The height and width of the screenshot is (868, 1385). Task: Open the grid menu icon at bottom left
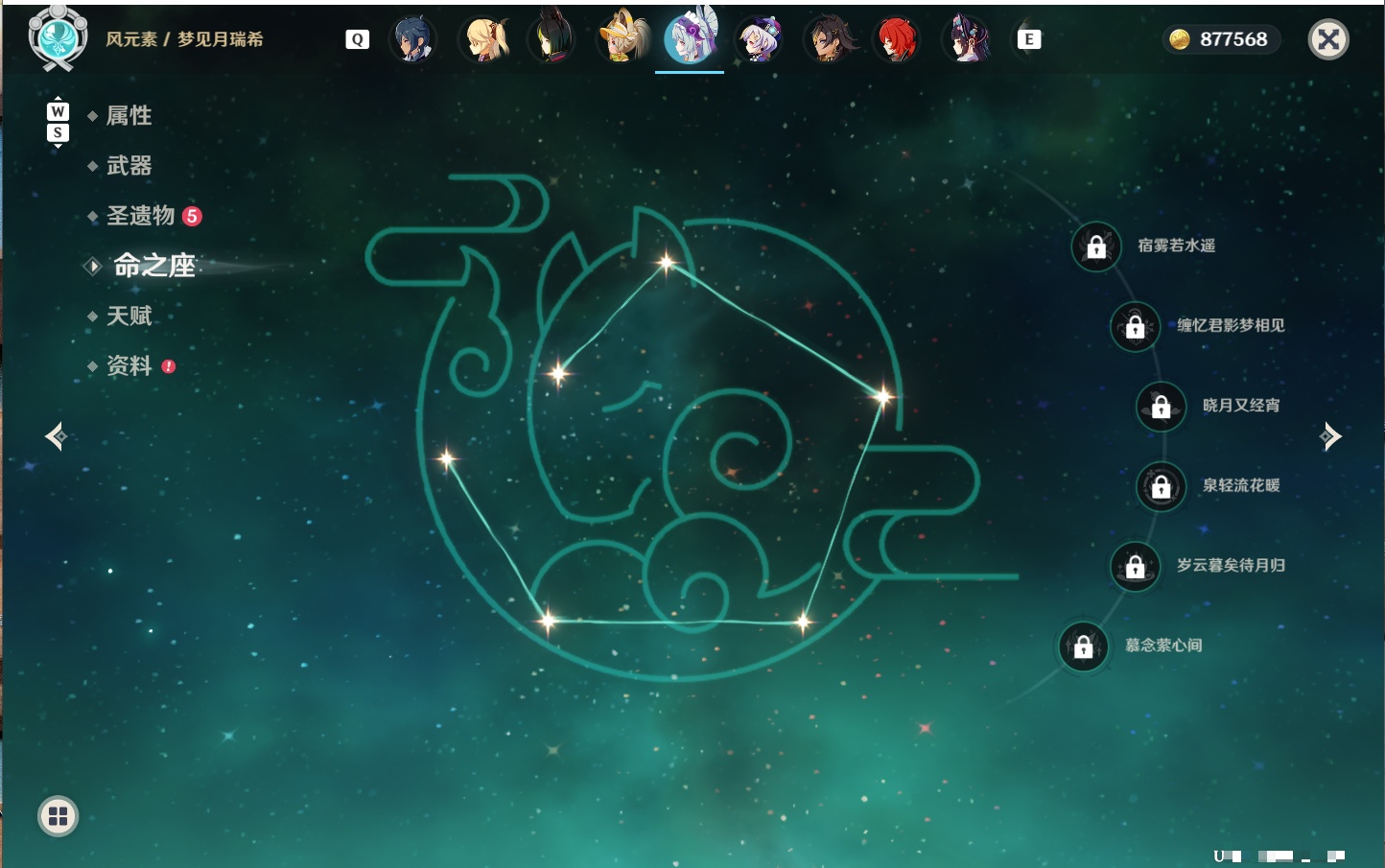58,816
